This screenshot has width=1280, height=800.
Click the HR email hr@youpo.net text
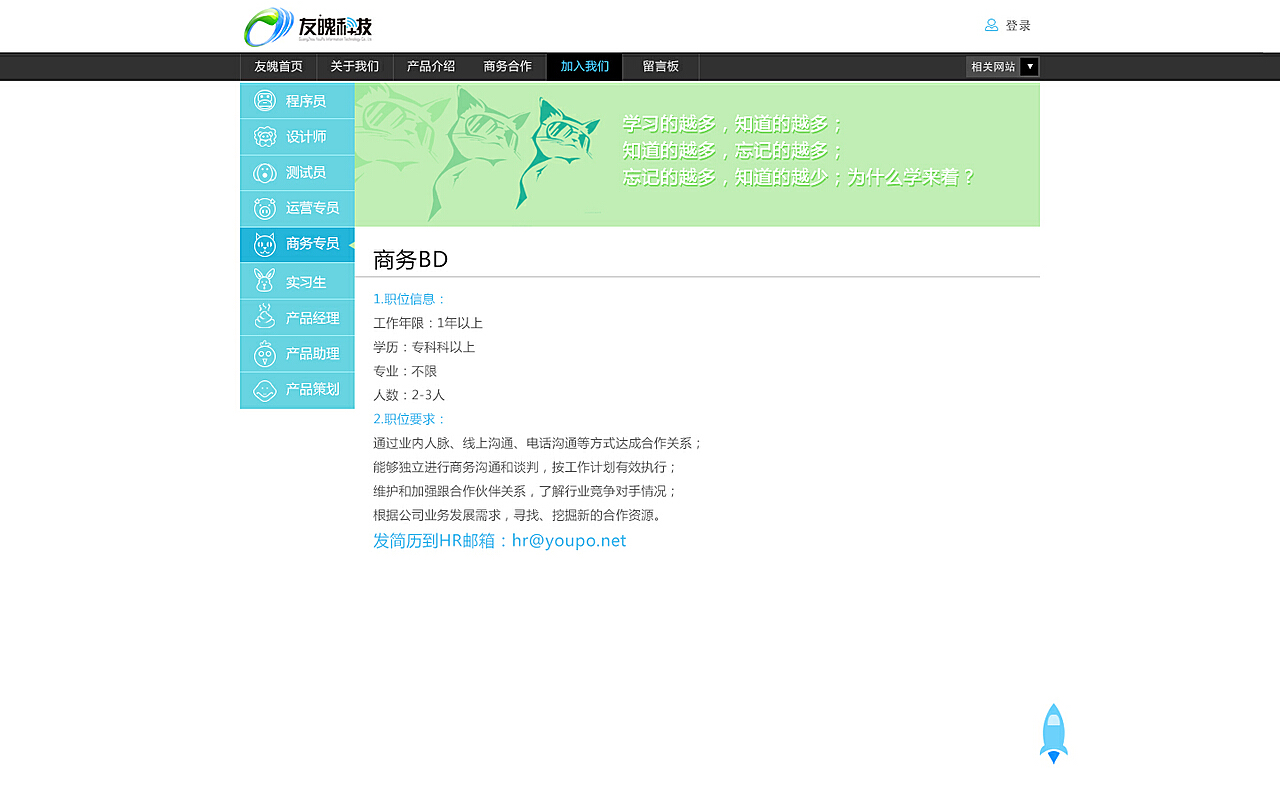point(569,541)
